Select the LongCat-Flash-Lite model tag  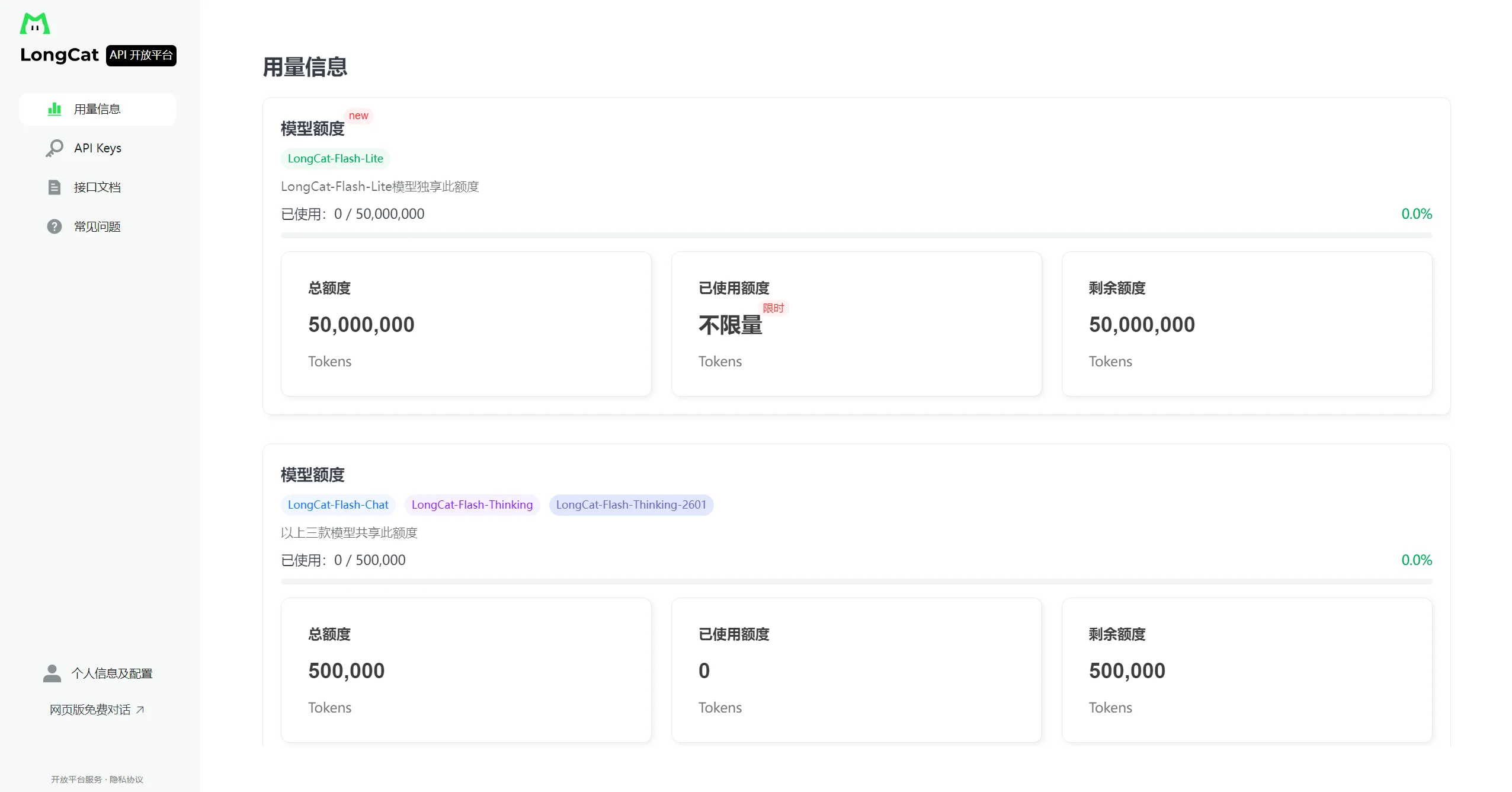point(335,158)
